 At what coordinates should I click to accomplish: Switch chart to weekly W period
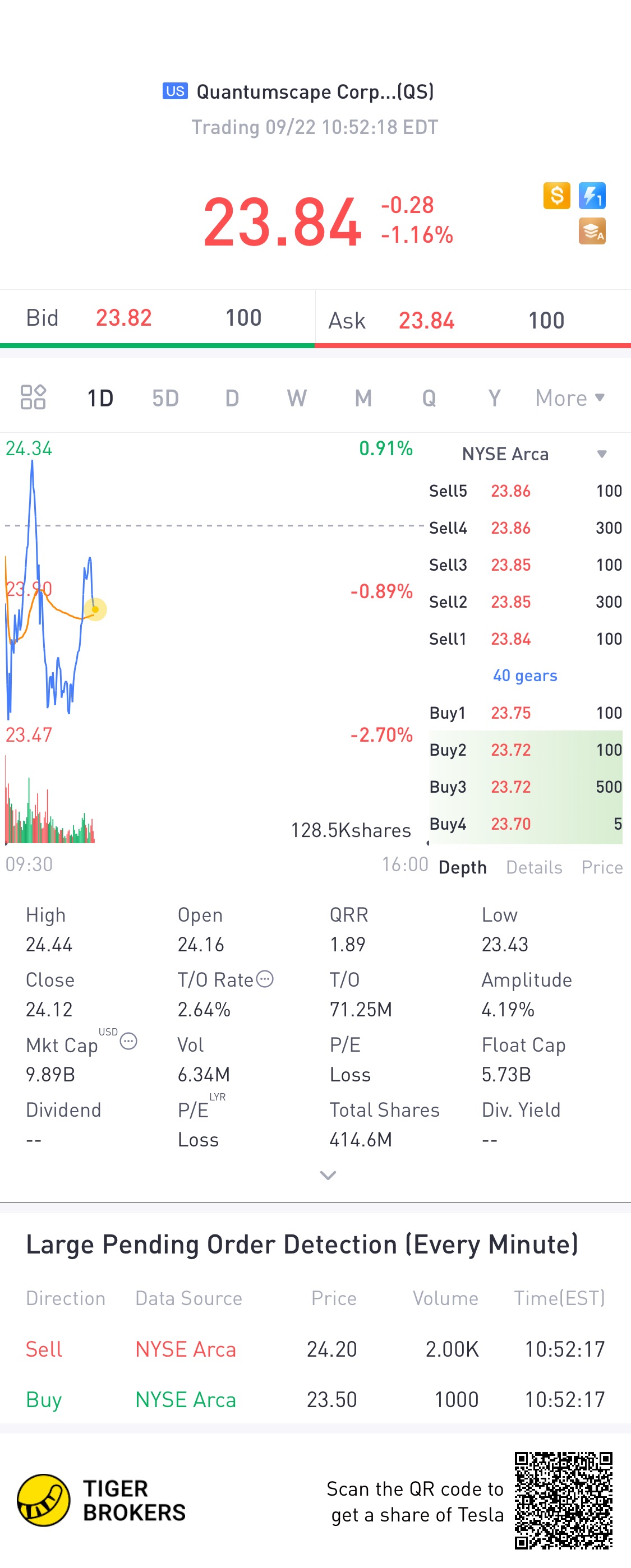pyautogui.click(x=297, y=398)
